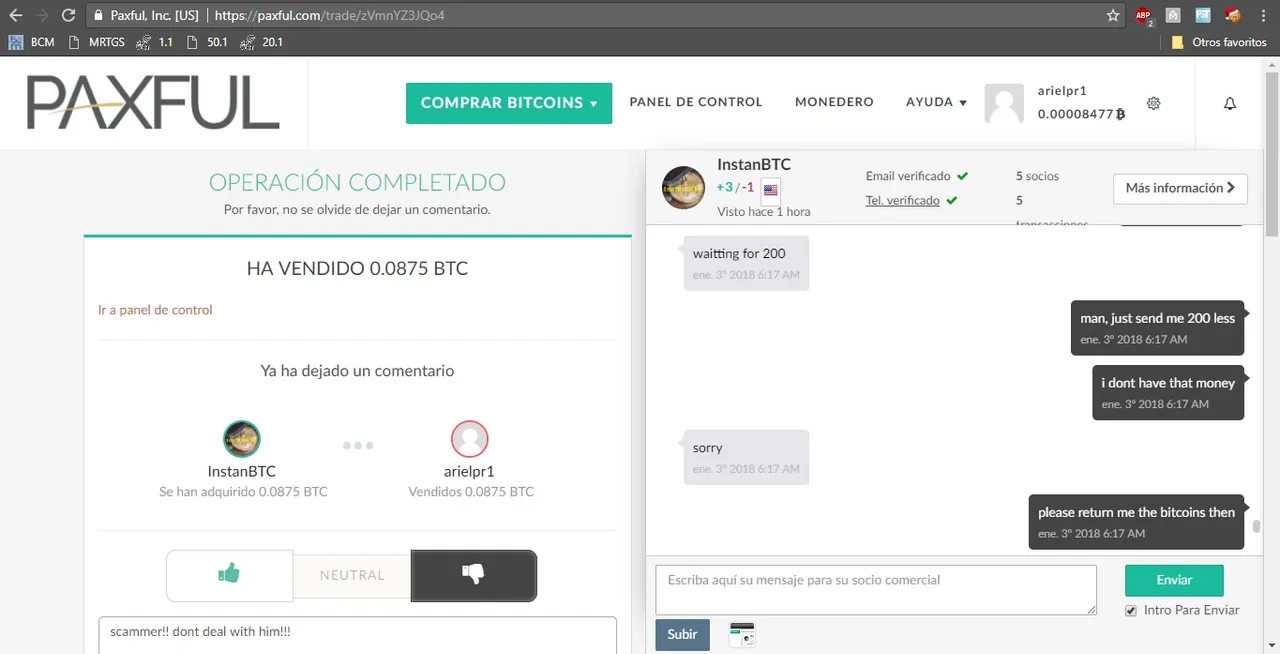1280x654 pixels.
Task: Click the Email verificado label
Action: pos(909,176)
